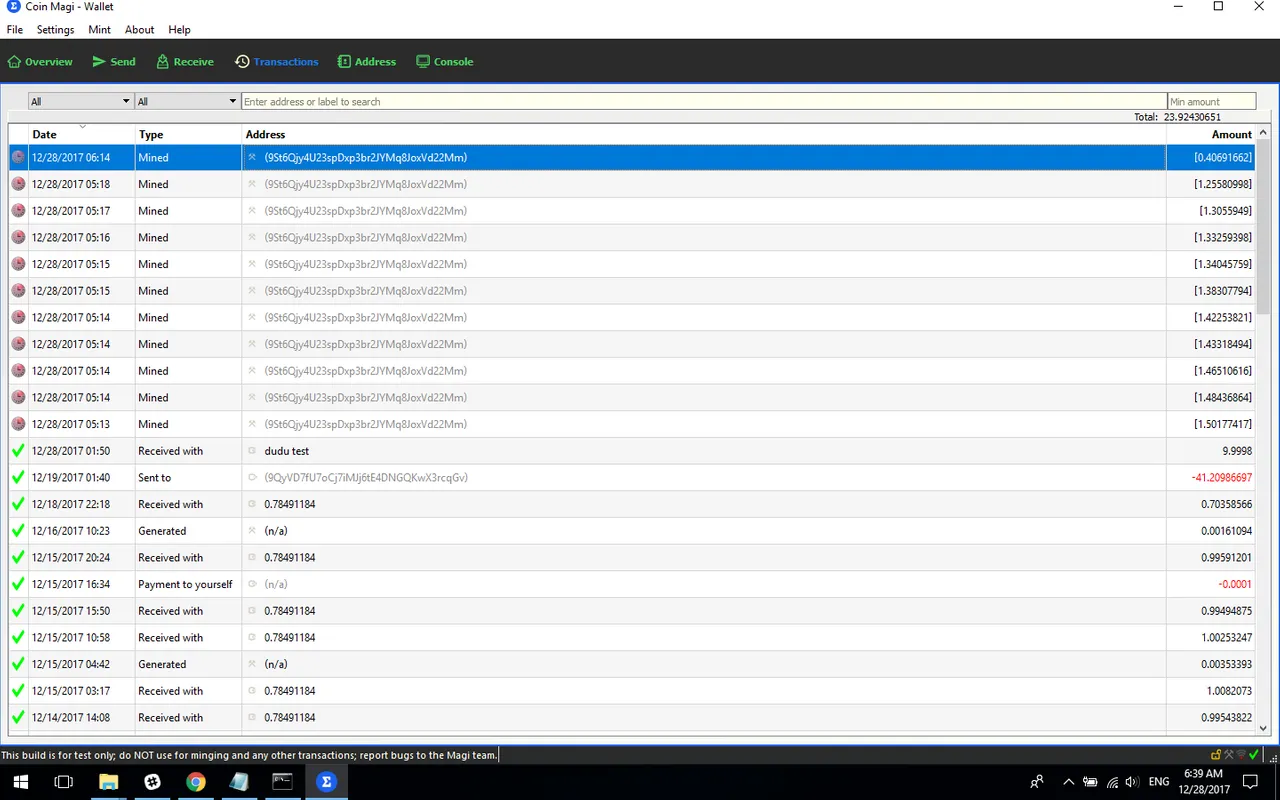
Task: Focus the Min amount field
Action: (1211, 101)
